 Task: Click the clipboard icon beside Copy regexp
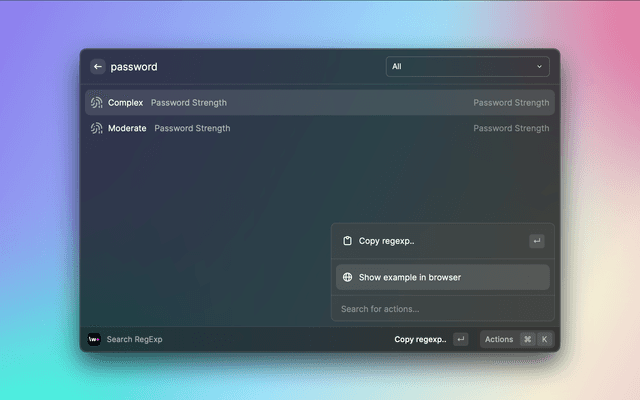(347, 241)
